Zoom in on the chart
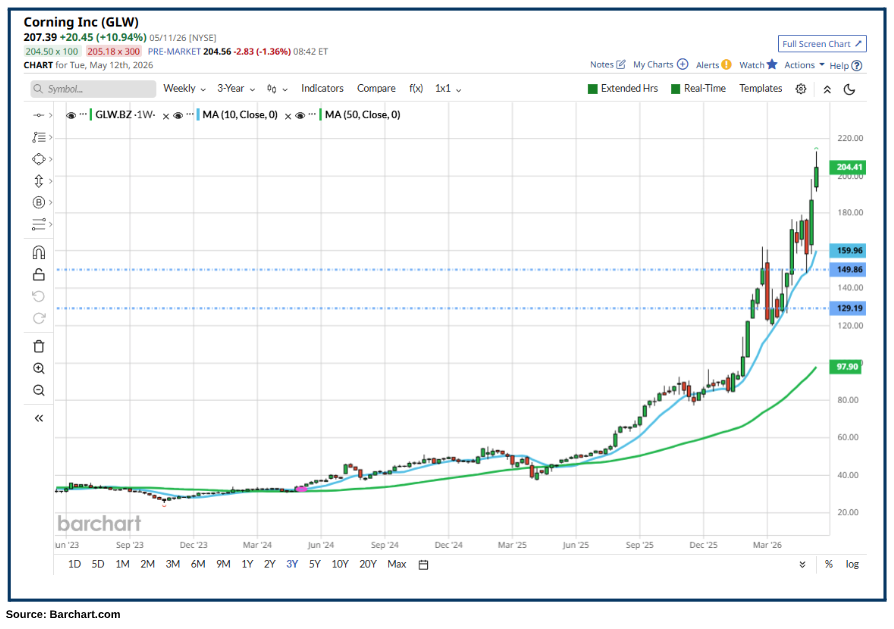 (x=39, y=368)
